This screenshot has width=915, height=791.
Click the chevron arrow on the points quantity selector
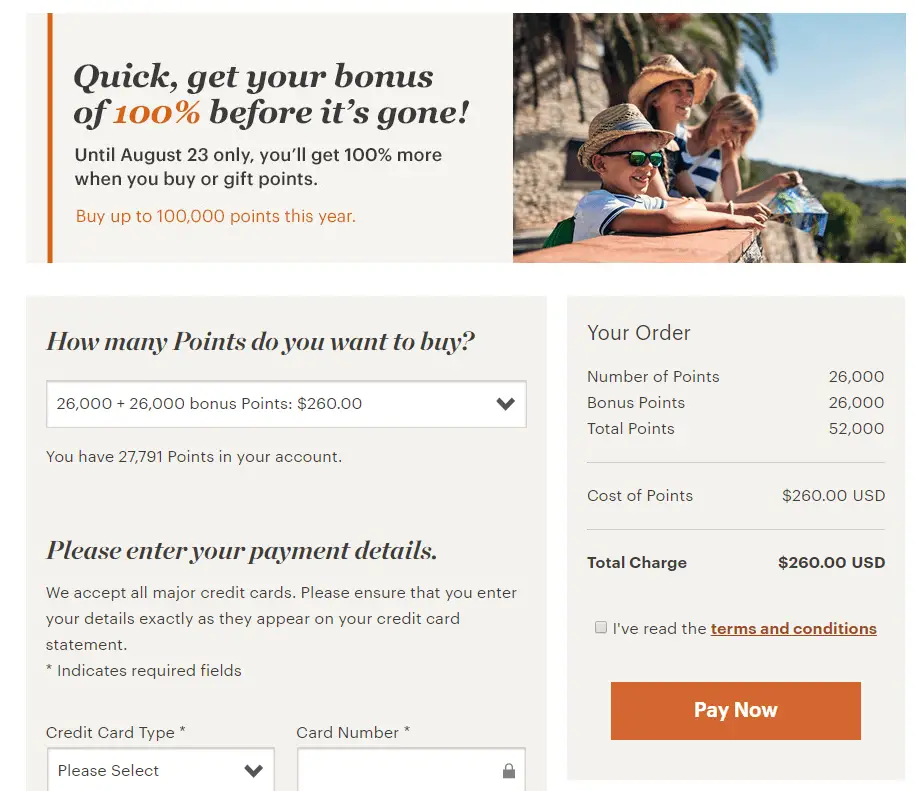tap(506, 404)
